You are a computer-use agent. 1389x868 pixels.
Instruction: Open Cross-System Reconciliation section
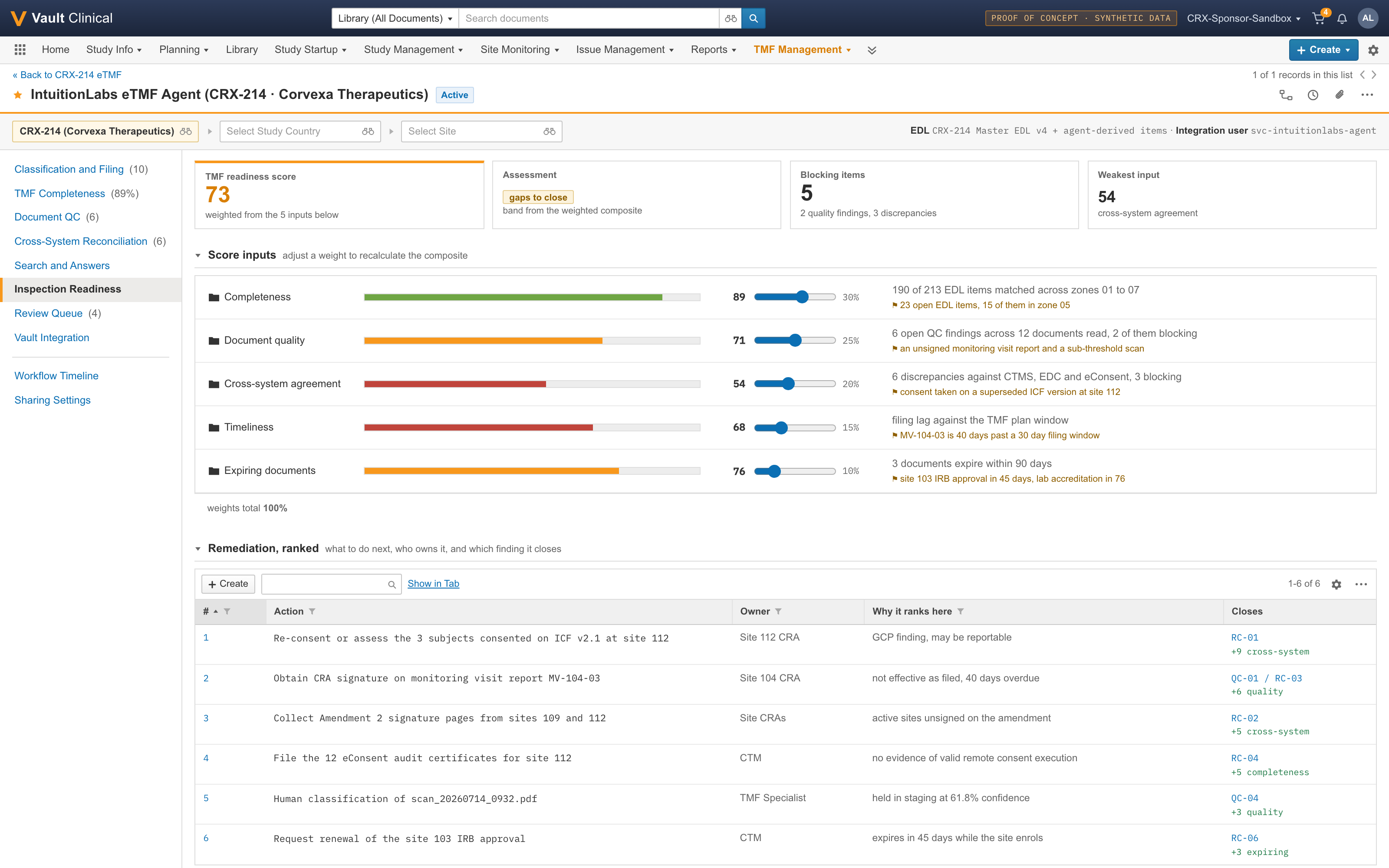point(81,242)
